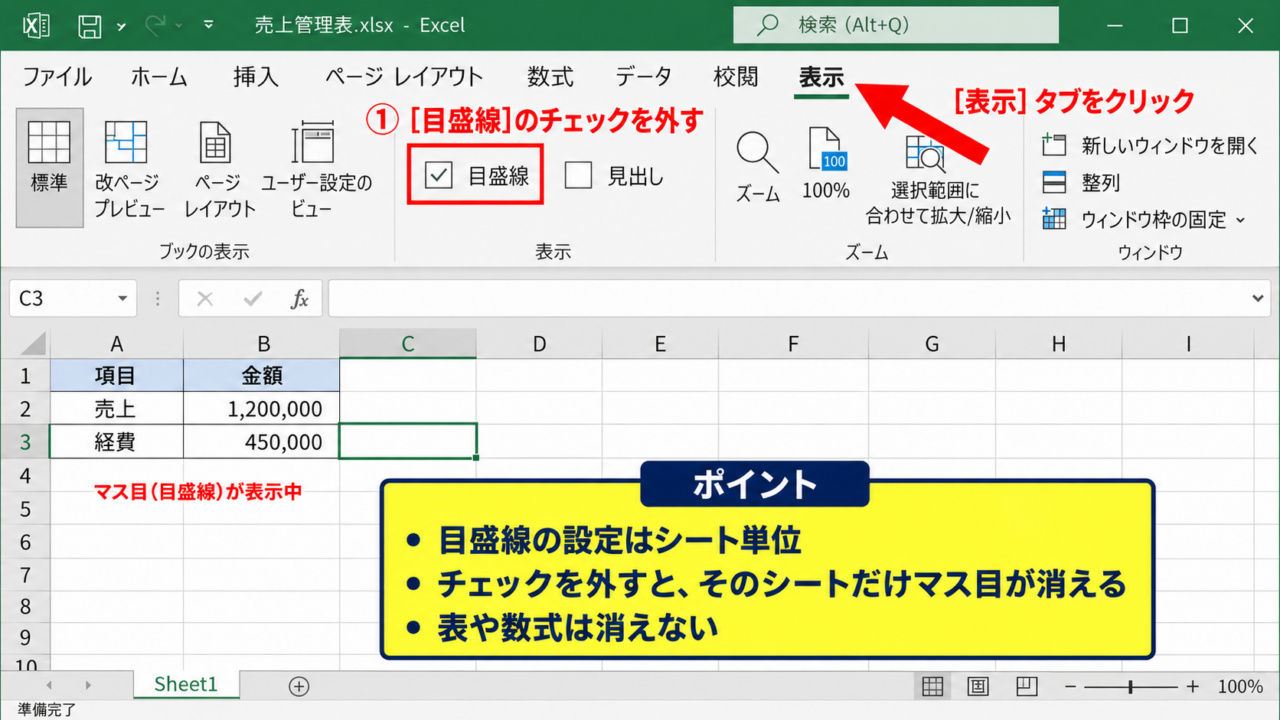Viewport: 1280px width, 720px height.
Task: Select the Sheet1 sheet tab
Action: pos(186,685)
